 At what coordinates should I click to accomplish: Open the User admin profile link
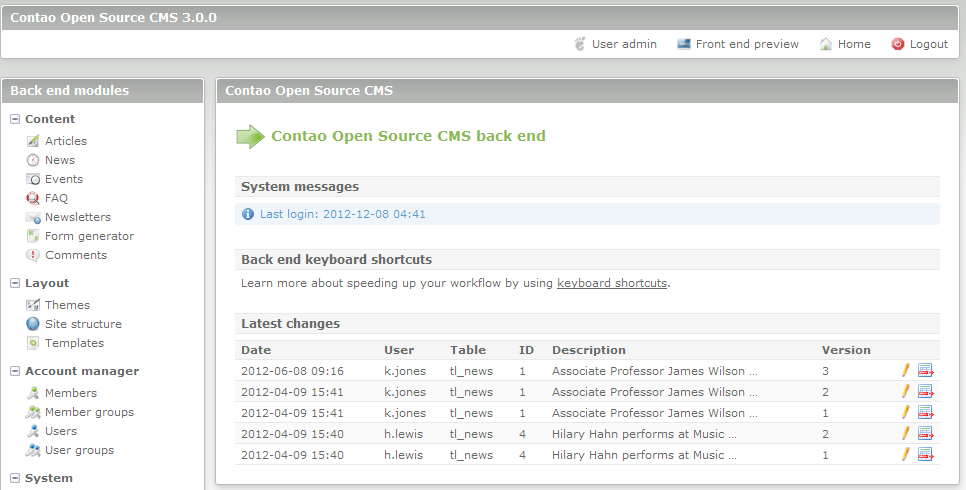point(623,44)
